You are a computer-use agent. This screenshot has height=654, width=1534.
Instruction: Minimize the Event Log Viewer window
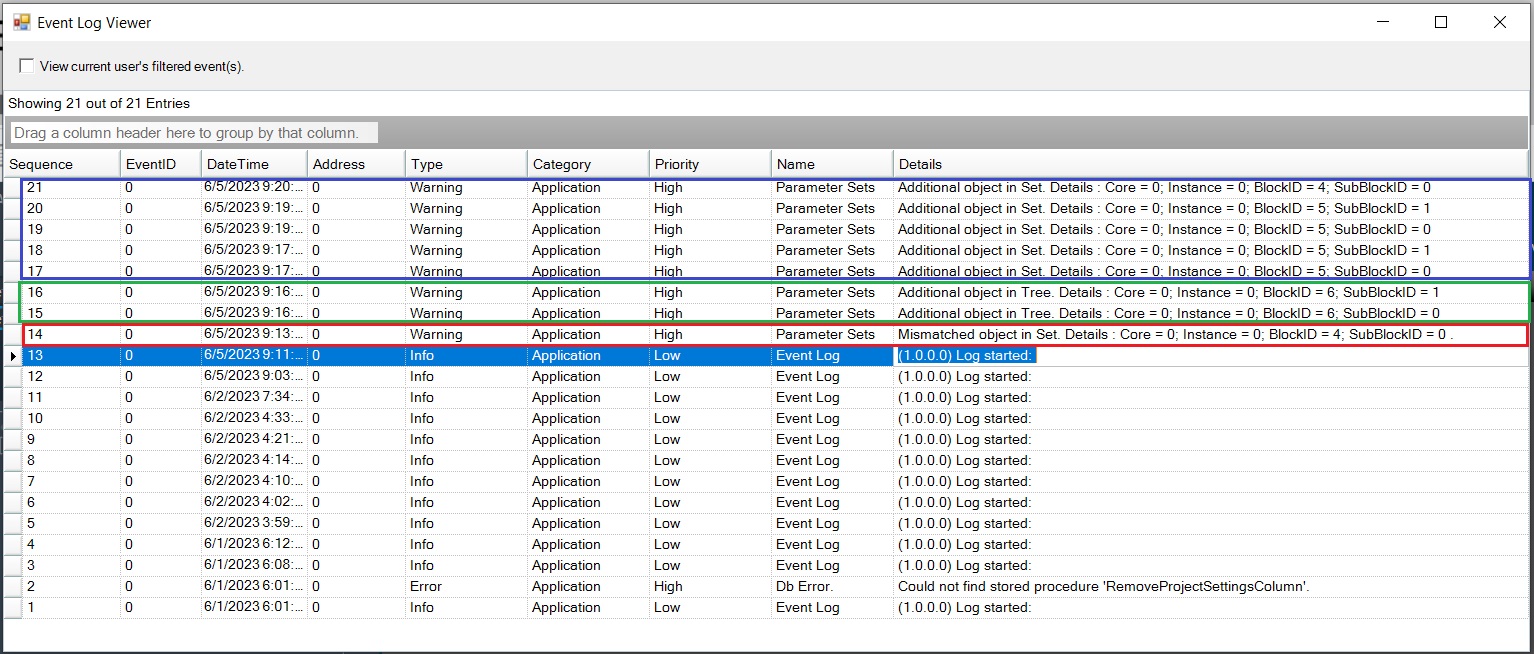(1383, 22)
